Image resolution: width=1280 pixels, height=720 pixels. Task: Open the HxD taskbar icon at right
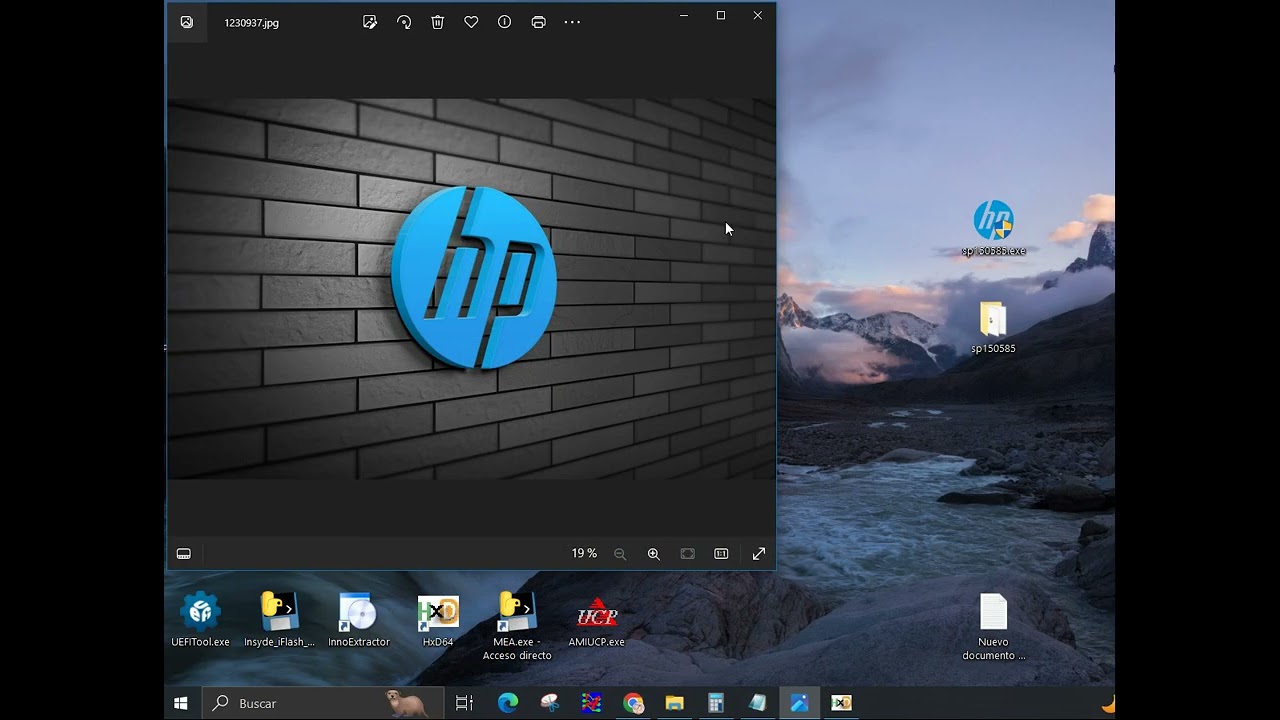click(x=841, y=703)
